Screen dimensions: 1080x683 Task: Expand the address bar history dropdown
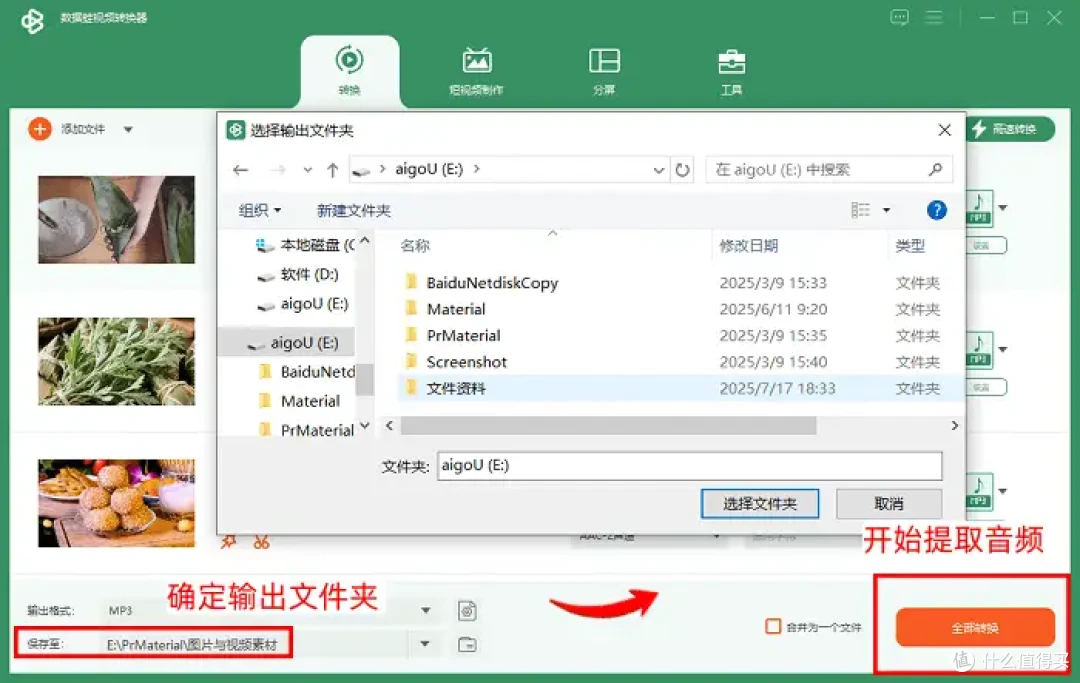[x=658, y=170]
